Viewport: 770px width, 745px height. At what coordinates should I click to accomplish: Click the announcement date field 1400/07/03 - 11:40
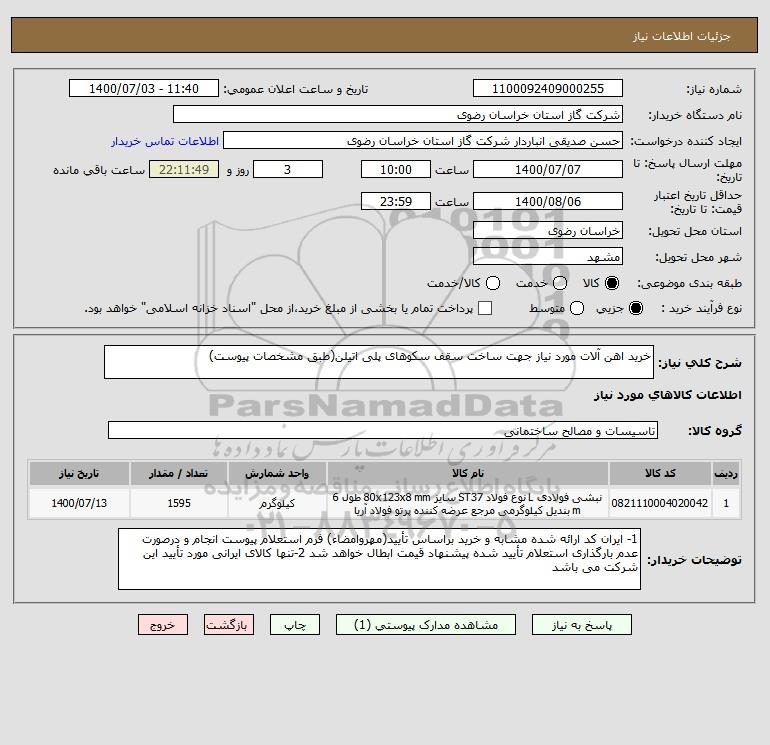coord(143,88)
